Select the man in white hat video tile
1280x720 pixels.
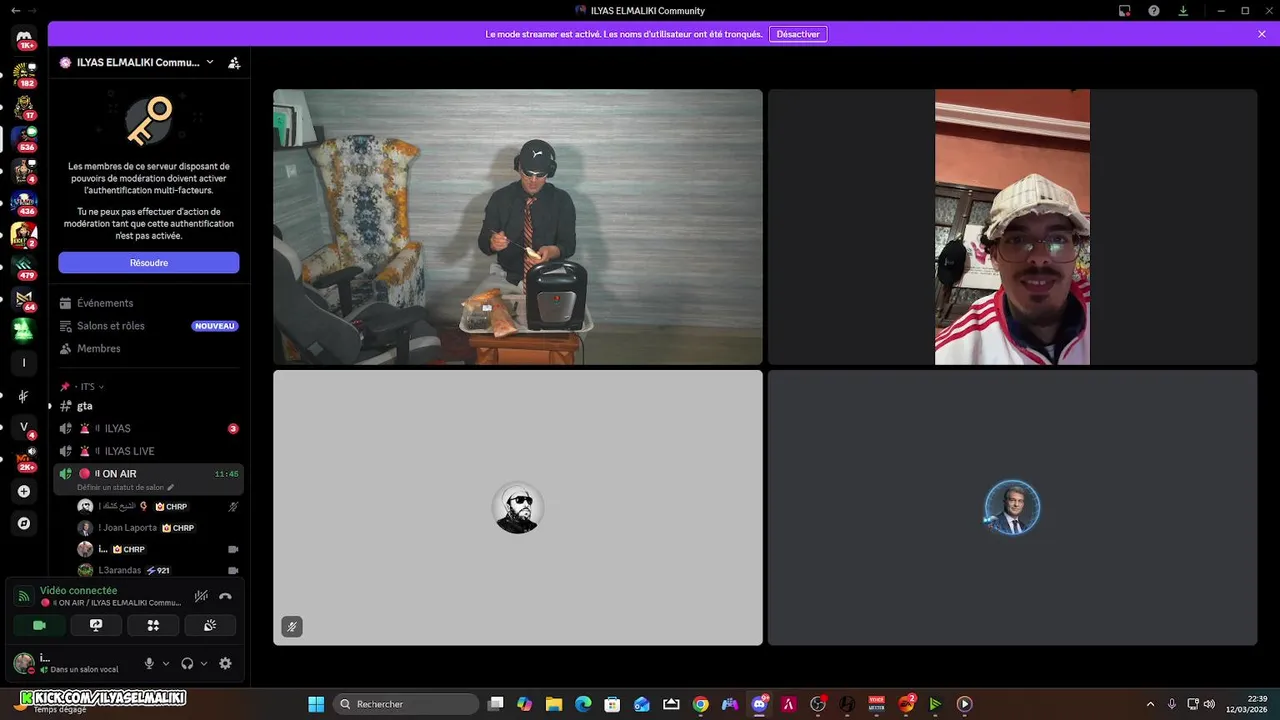pos(1012,227)
